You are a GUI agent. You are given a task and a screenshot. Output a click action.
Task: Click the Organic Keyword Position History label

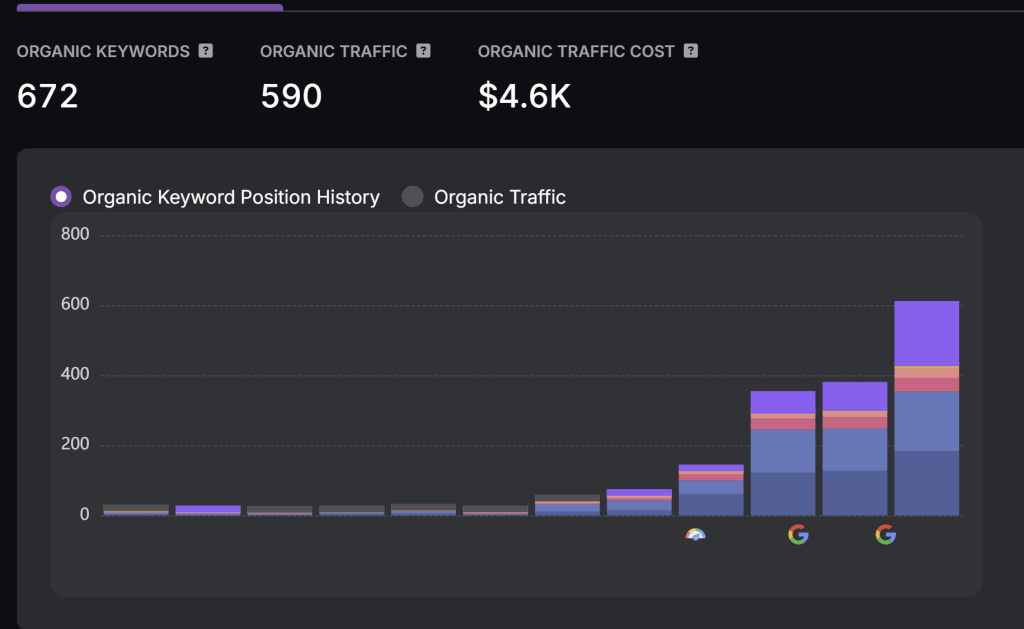(231, 197)
